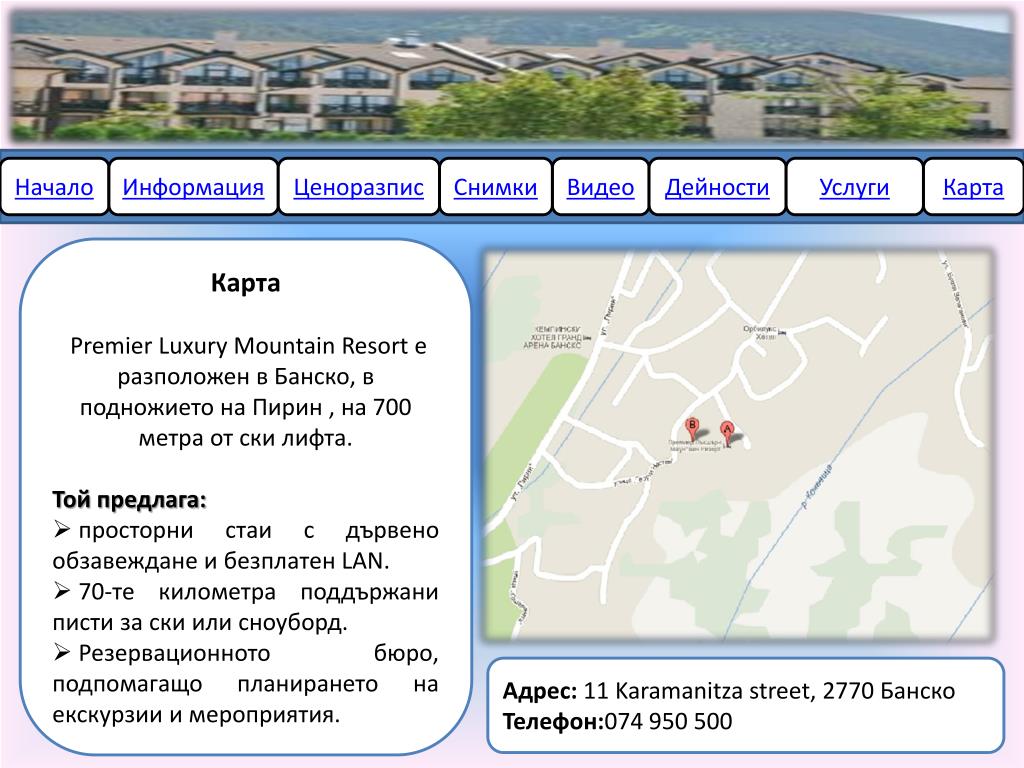This screenshot has width=1024, height=768.
Task: Open the Видео link
Action: pos(601,187)
